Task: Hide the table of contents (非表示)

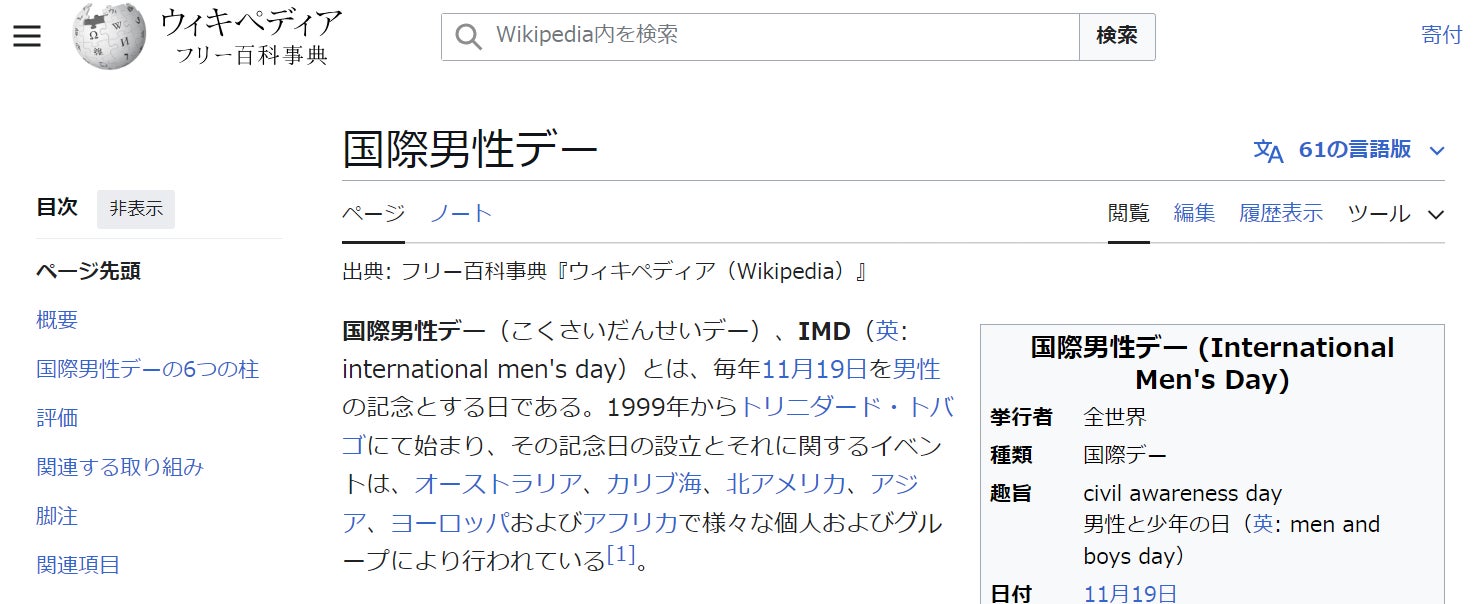Action: (x=136, y=209)
